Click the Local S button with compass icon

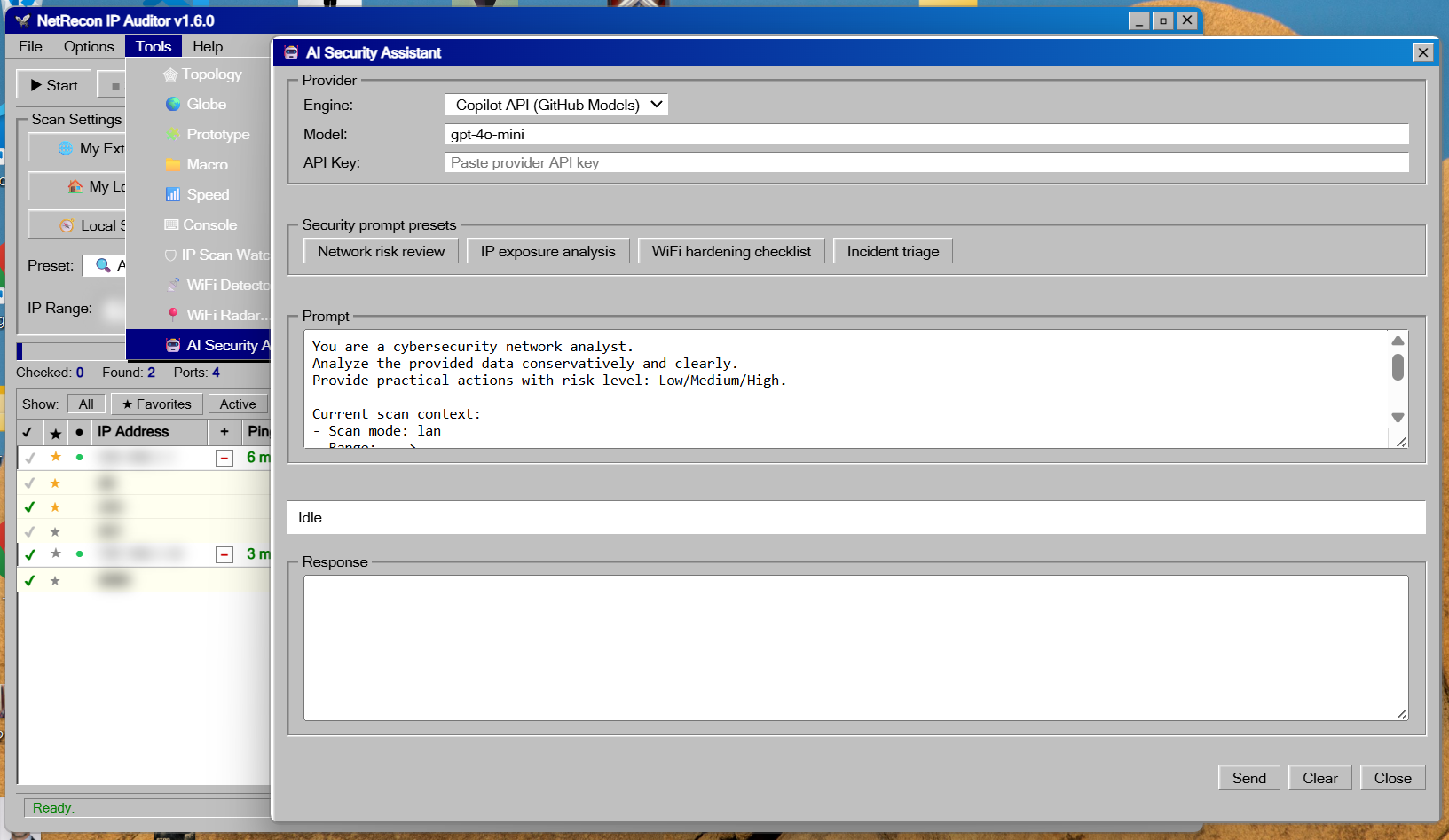coord(76,225)
